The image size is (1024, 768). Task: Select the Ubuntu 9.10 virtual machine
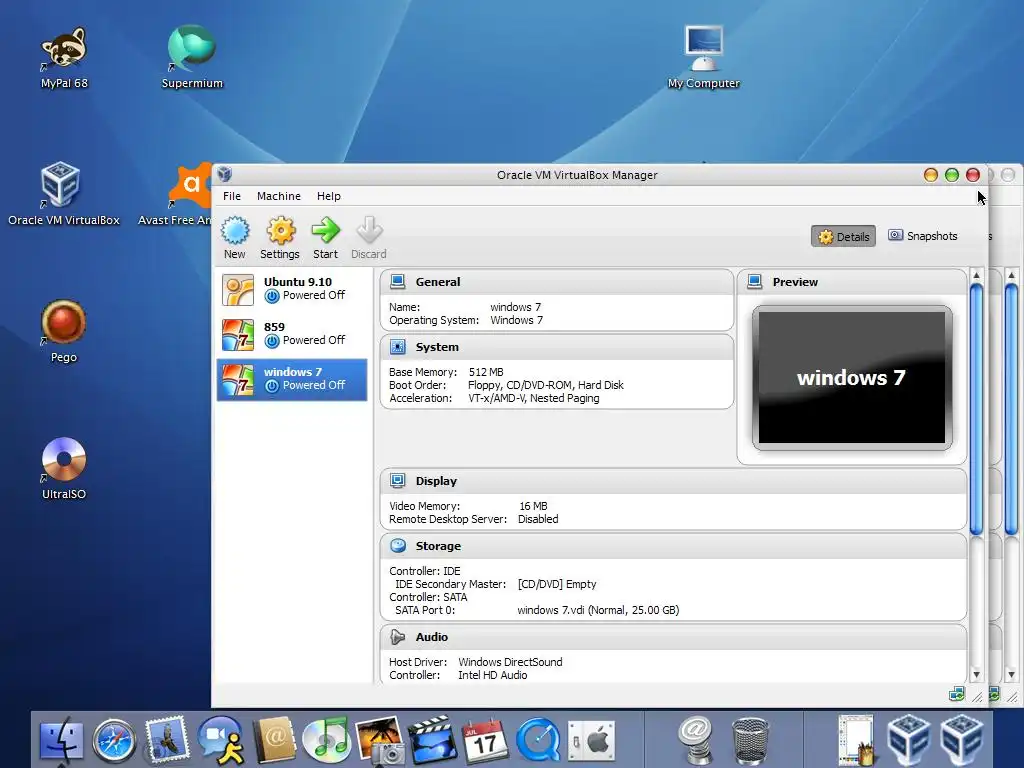pos(292,289)
